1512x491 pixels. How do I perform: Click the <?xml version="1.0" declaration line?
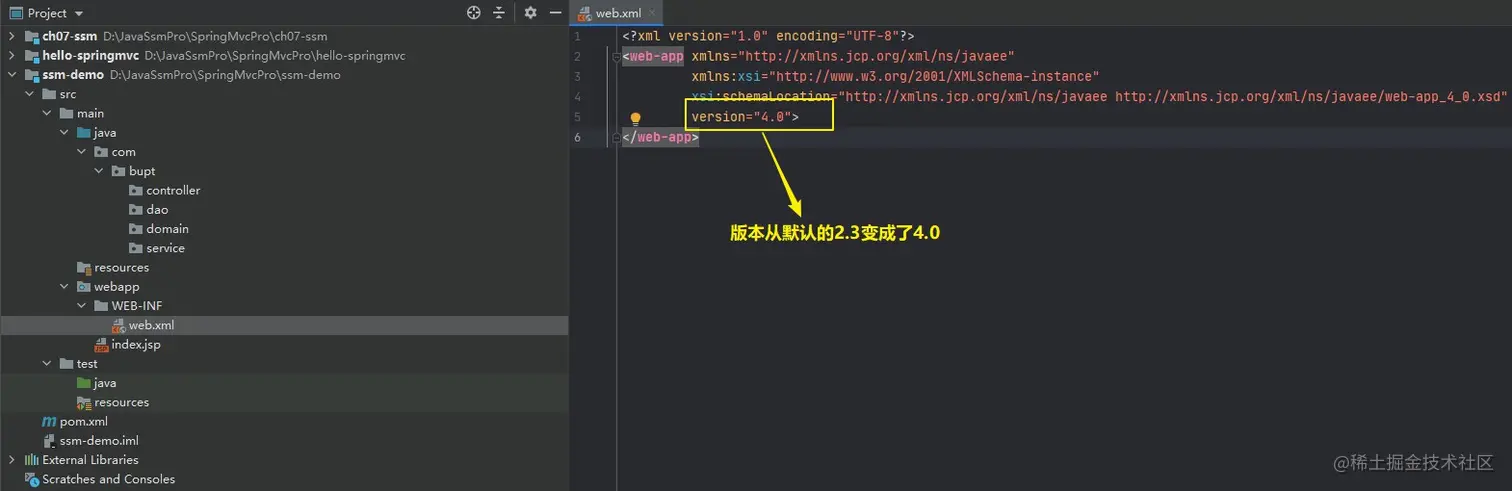(x=768, y=36)
